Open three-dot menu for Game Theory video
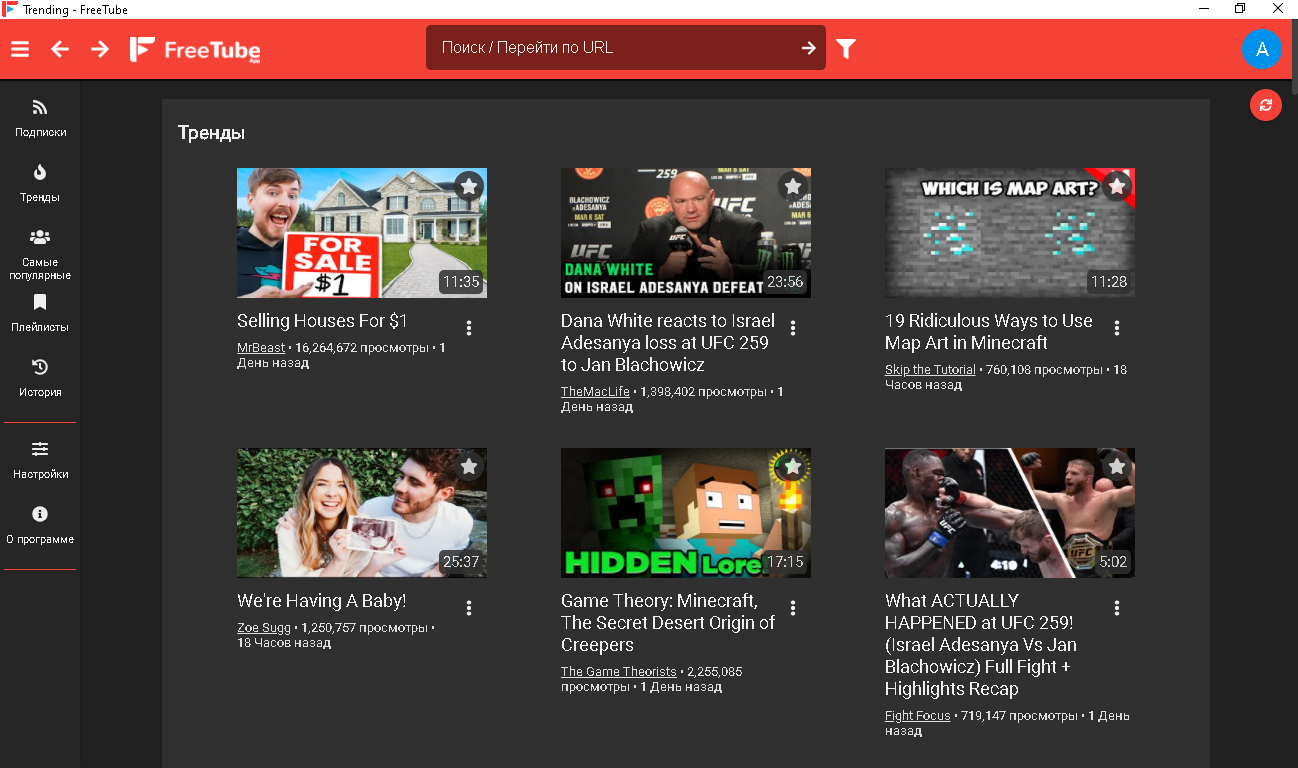This screenshot has height=768, width=1298. [793, 608]
